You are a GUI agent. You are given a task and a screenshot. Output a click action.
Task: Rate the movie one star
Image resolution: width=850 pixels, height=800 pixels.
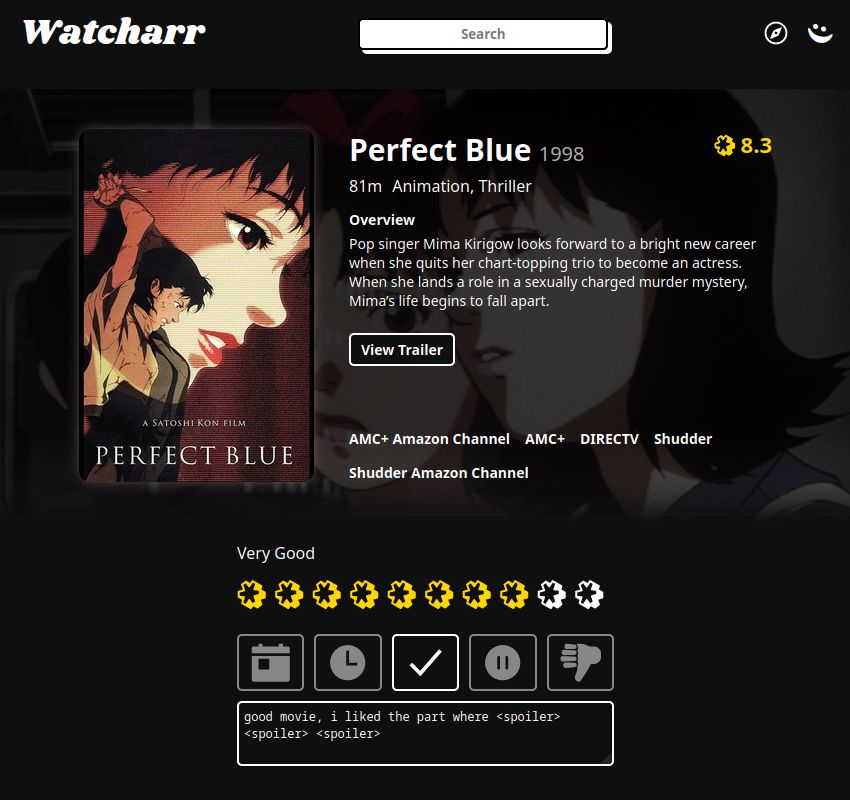point(252,595)
